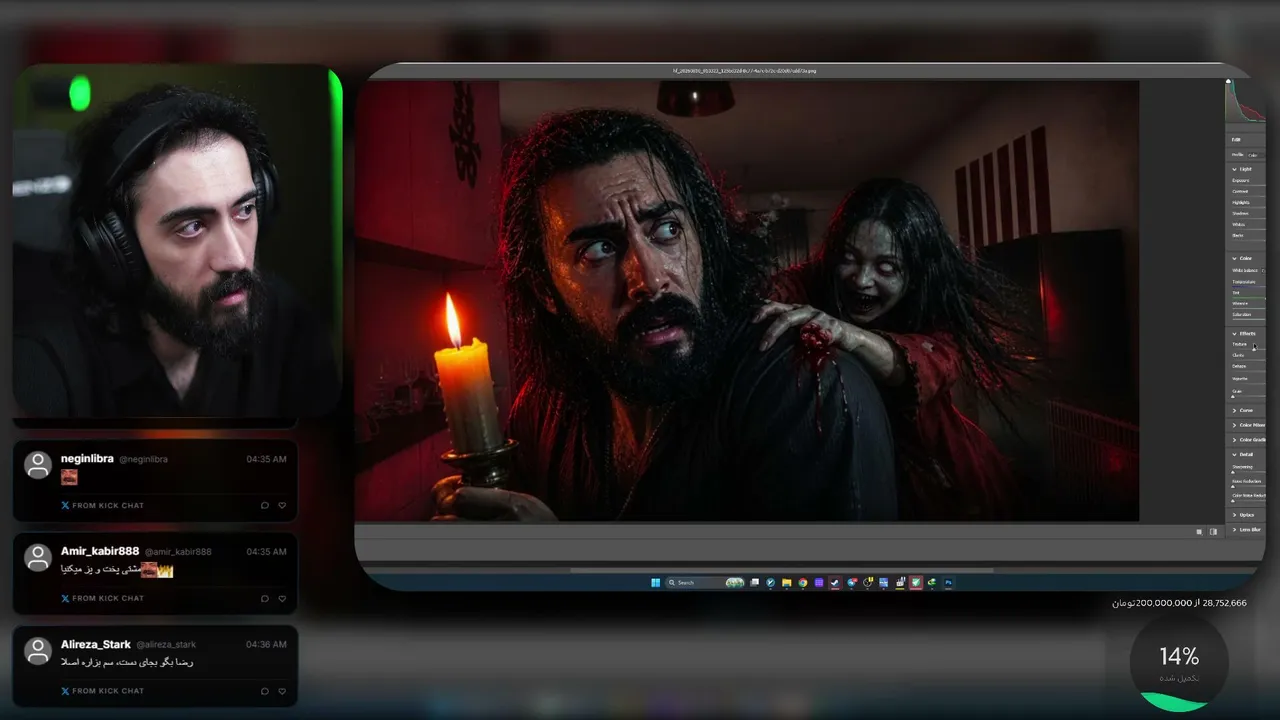Click the Blacks slider label
This screenshot has height=720, width=1280.
pos(1238,235)
